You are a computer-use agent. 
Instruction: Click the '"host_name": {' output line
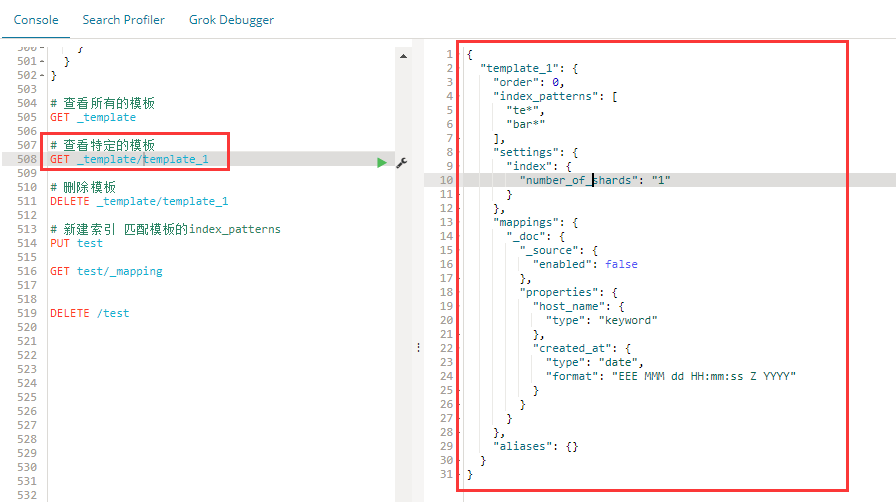pos(578,306)
